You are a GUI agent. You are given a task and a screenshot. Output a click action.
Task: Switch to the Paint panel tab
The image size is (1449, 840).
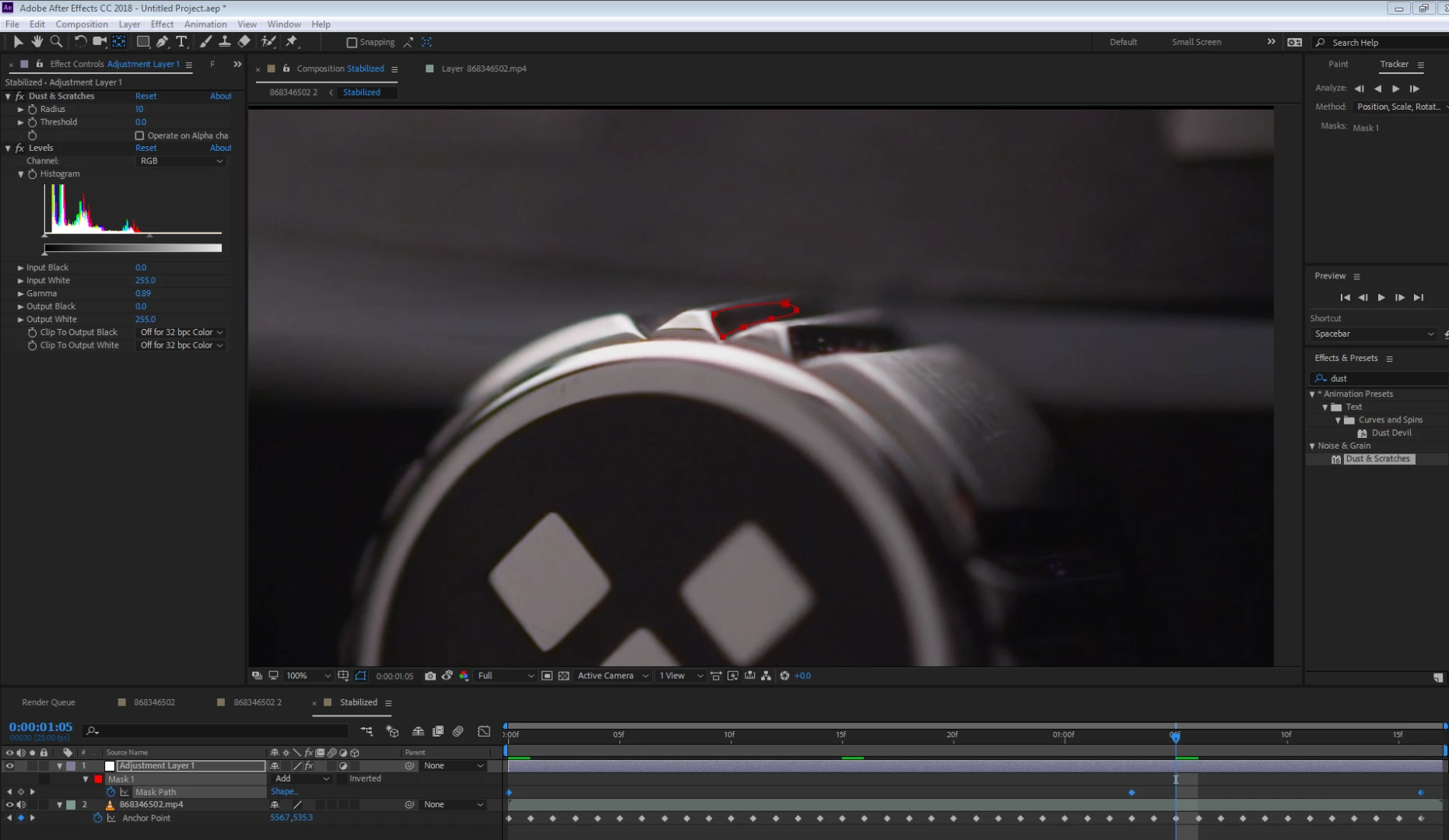[1338, 64]
